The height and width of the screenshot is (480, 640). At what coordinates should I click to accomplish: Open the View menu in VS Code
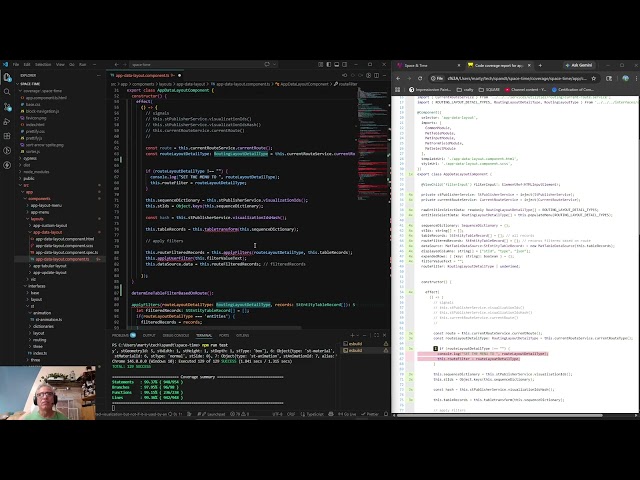(x=60, y=64)
